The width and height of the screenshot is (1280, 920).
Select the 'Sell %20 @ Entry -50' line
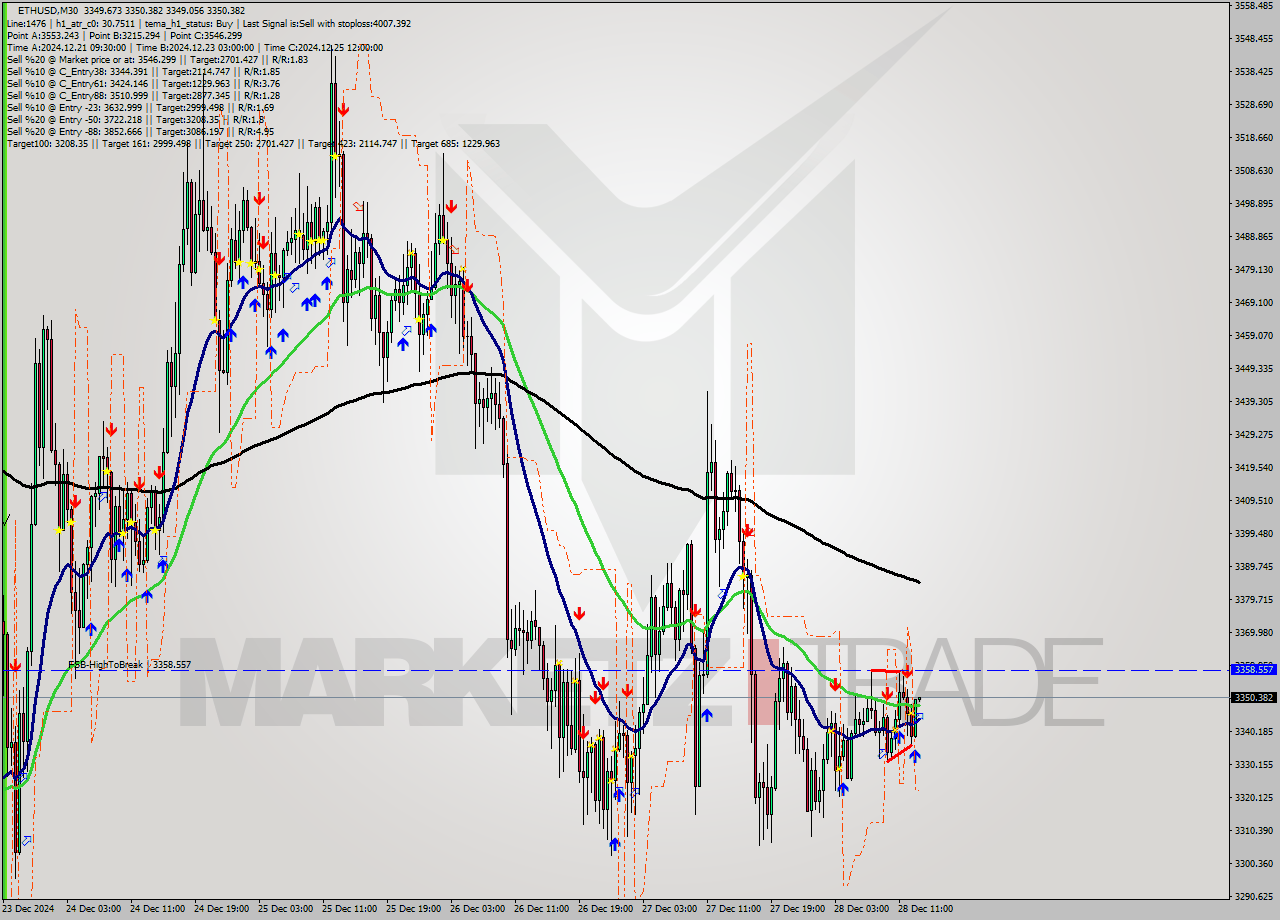pyautogui.click(x=135, y=119)
